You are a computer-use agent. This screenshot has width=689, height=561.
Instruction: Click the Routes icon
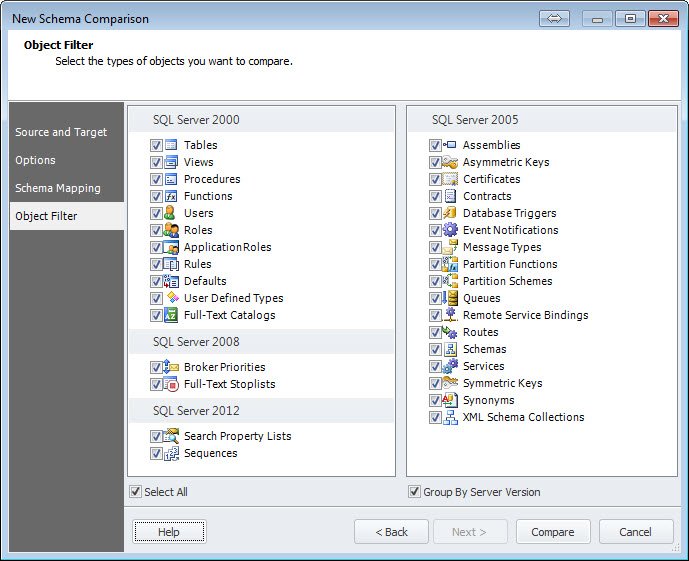(450, 332)
